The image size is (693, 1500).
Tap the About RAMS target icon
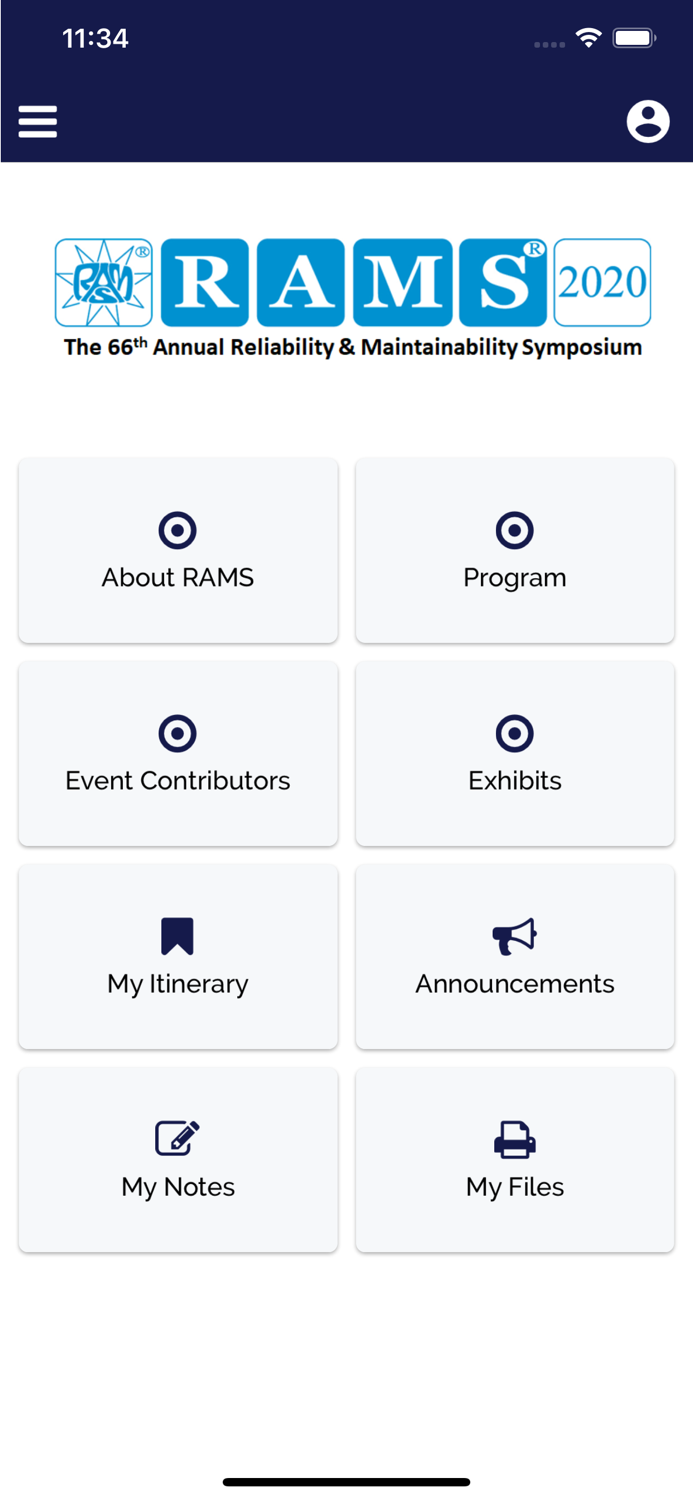[x=178, y=530]
